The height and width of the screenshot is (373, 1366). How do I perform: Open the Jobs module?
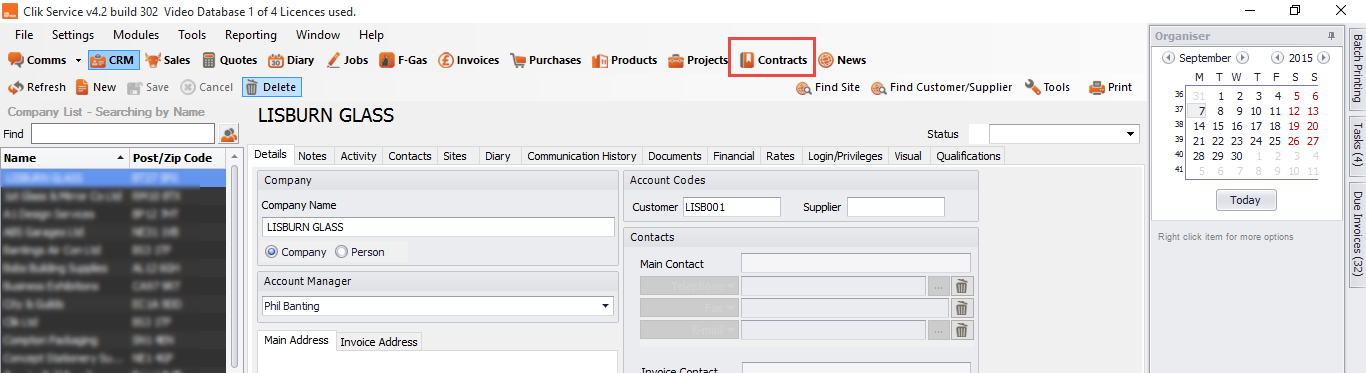click(x=347, y=60)
